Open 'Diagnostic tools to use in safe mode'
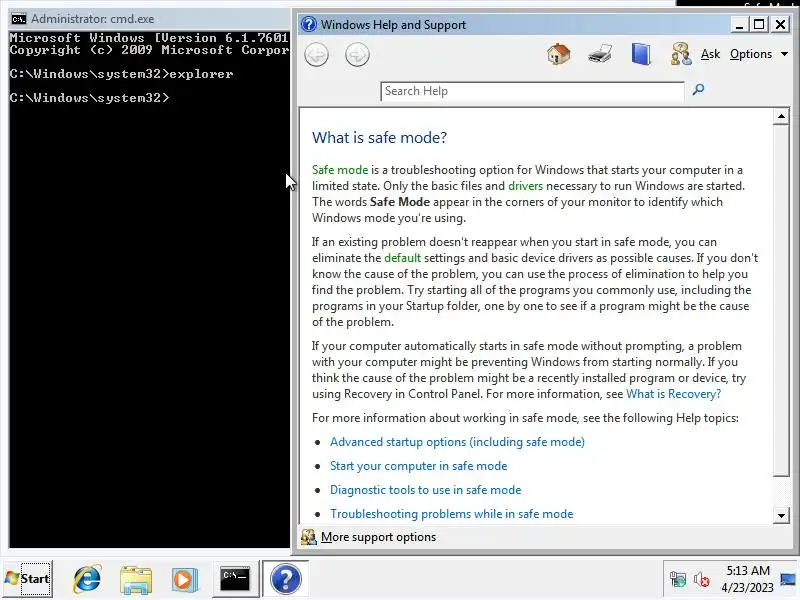Viewport: 800px width, 600px height. click(426, 490)
